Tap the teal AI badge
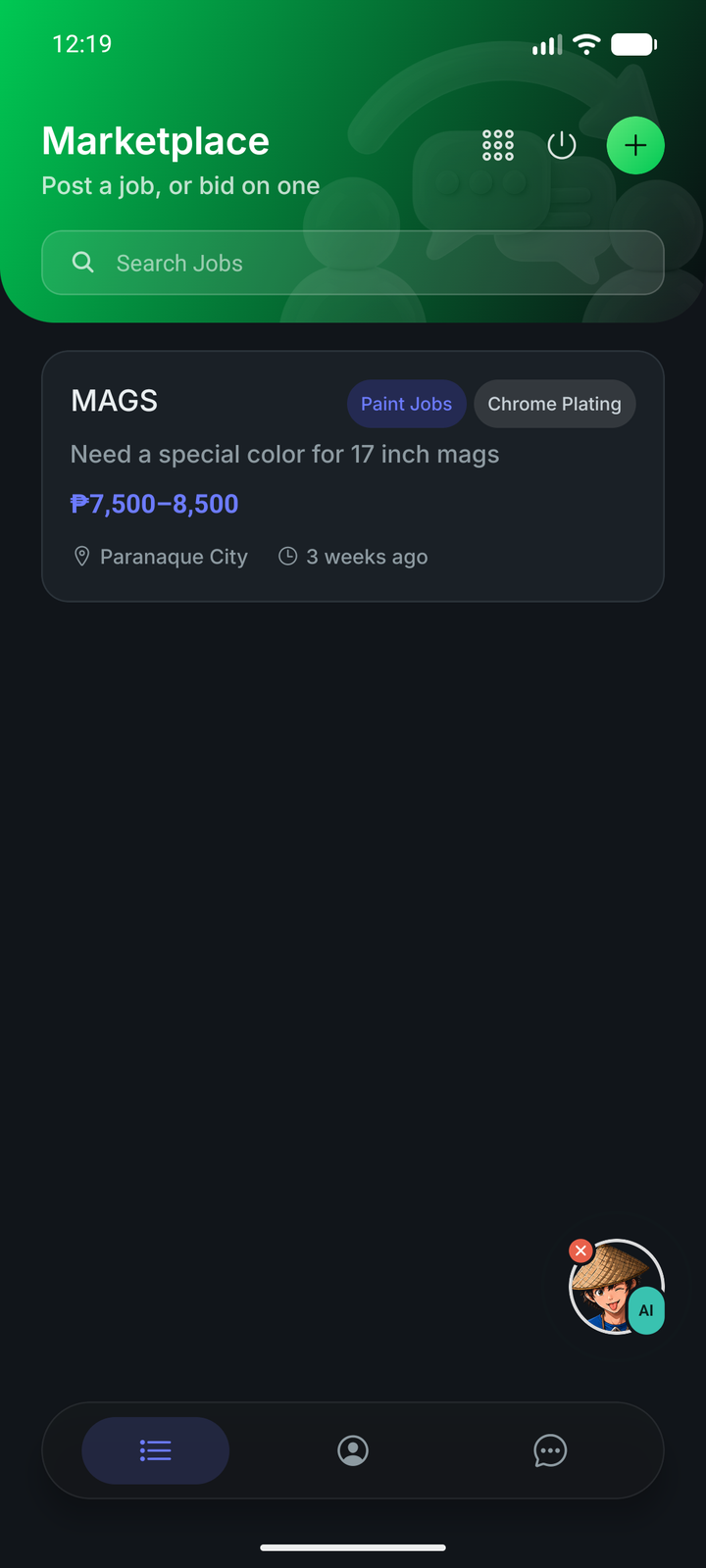The image size is (706, 1568). [646, 1310]
